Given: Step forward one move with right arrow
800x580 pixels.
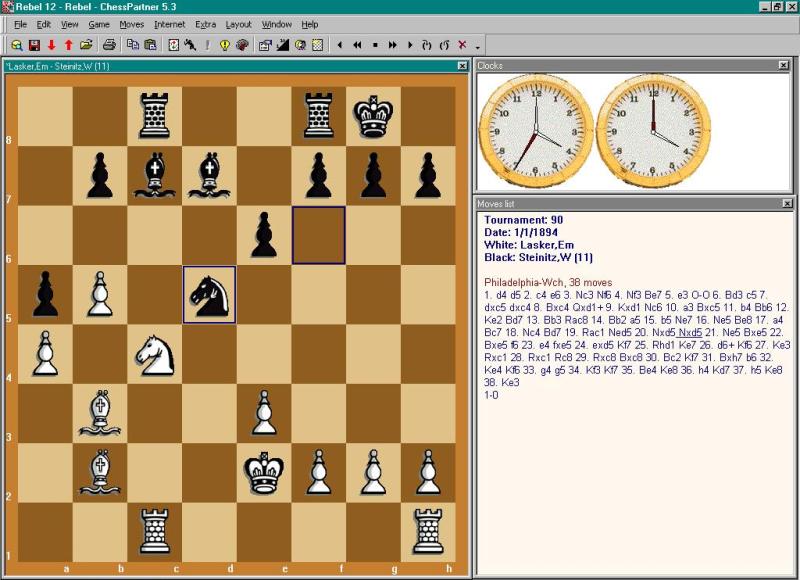Looking at the screenshot, I should (x=410, y=45).
